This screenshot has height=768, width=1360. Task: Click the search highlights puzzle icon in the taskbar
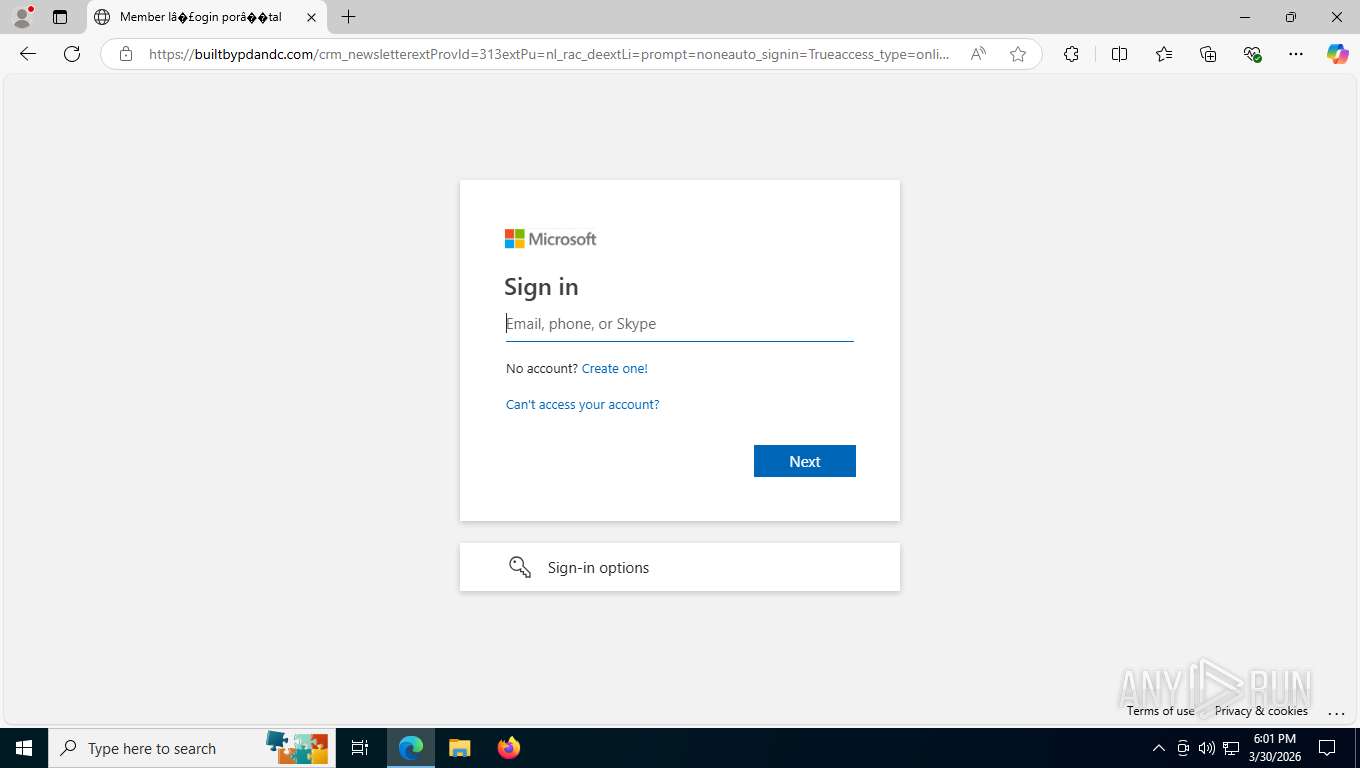tap(296, 747)
